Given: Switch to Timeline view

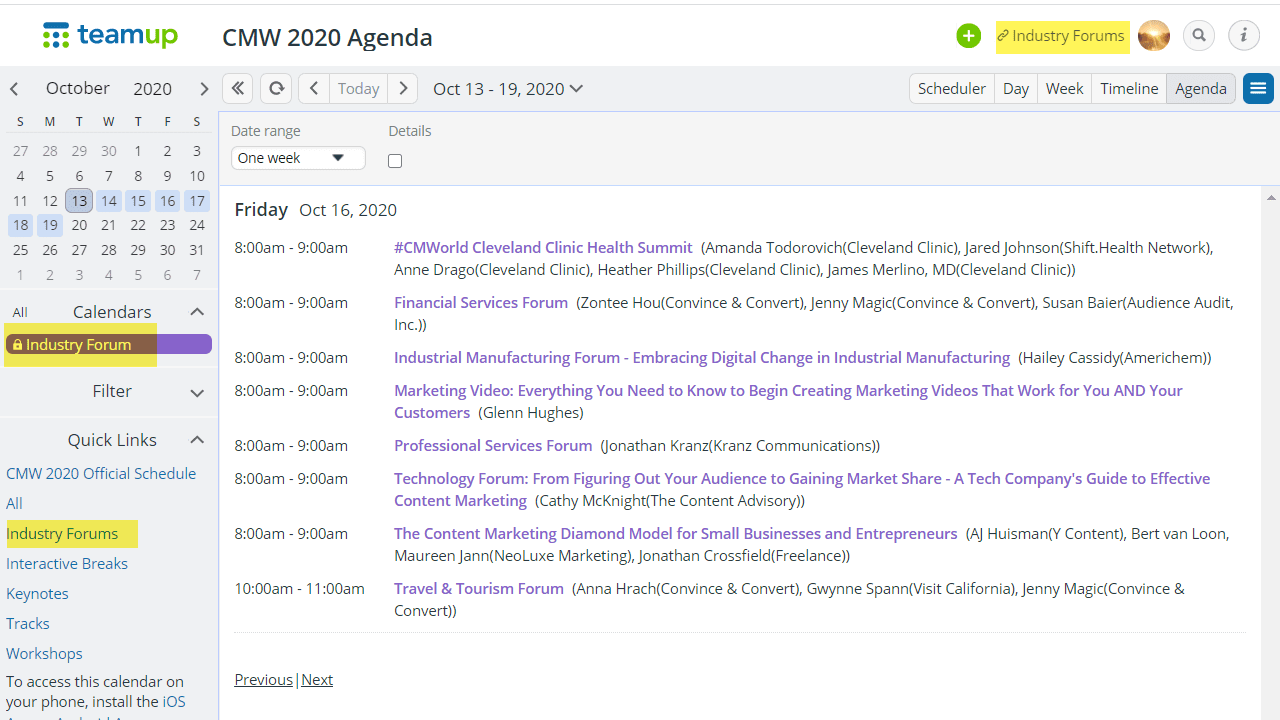Looking at the screenshot, I should coord(1129,88).
